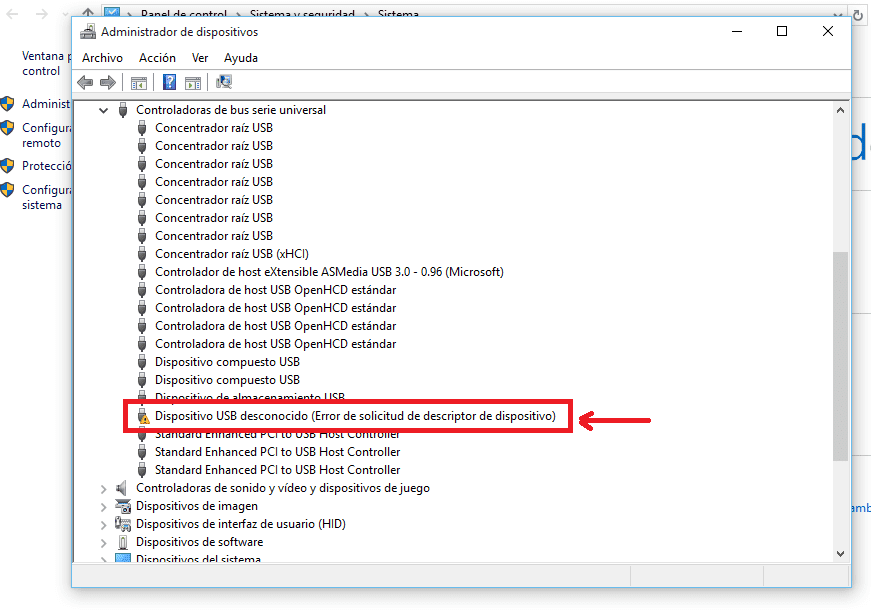
Task: Click the Back arrow in Device Manager toolbar
Action: tap(85, 83)
